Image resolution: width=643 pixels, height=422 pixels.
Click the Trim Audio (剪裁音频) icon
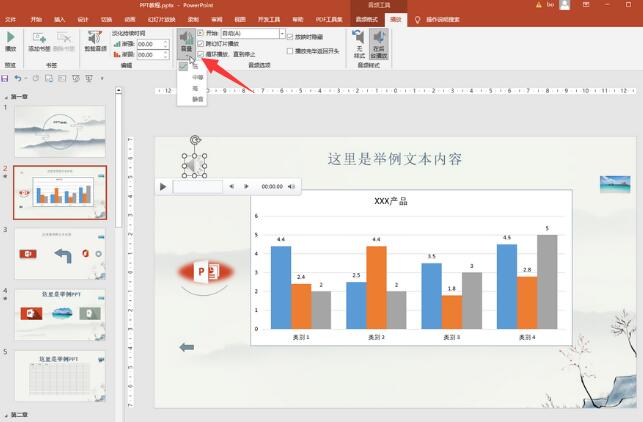pyautogui.click(x=95, y=38)
